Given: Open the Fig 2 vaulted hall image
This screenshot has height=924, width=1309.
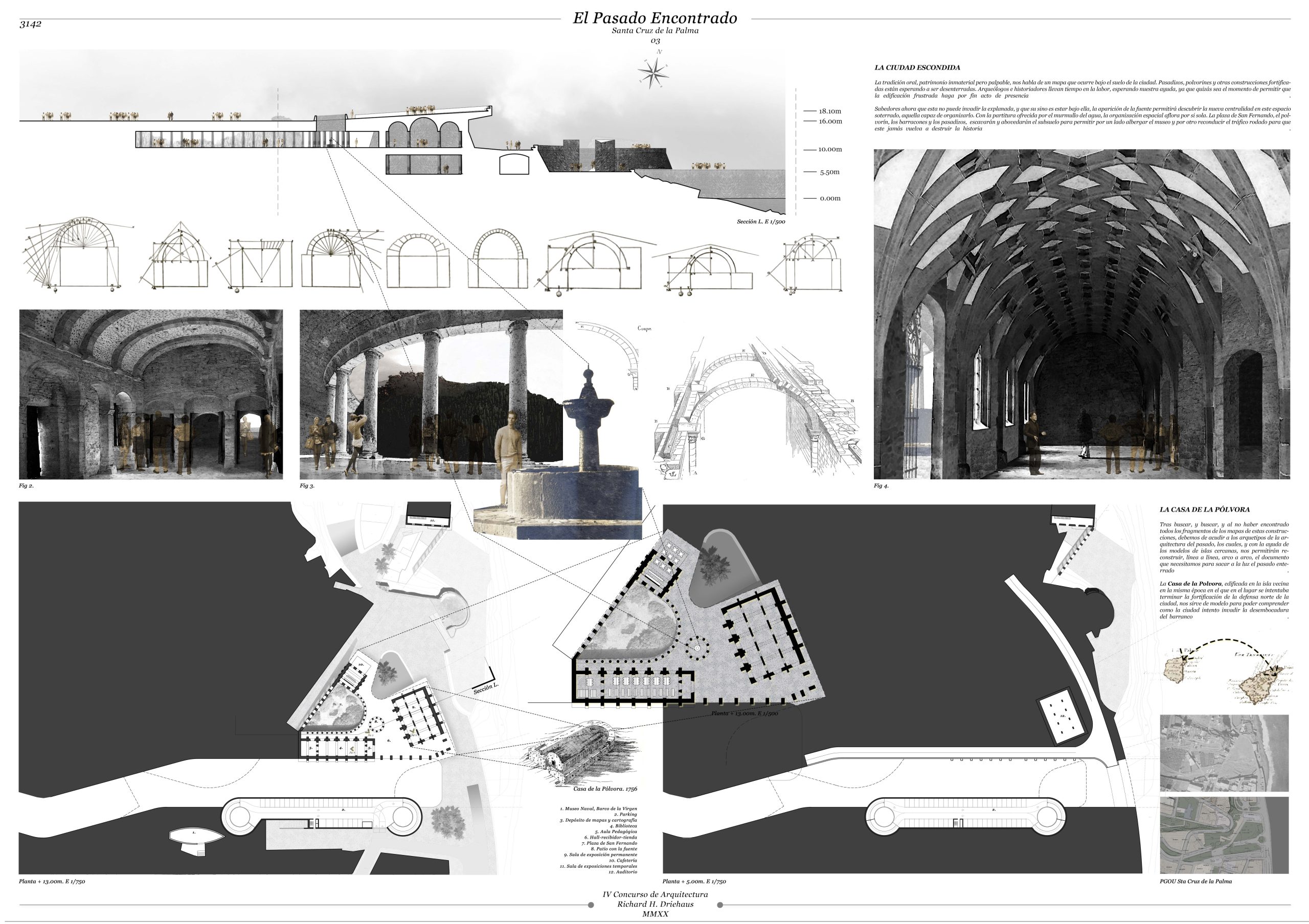Looking at the screenshot, I should 150,394.
